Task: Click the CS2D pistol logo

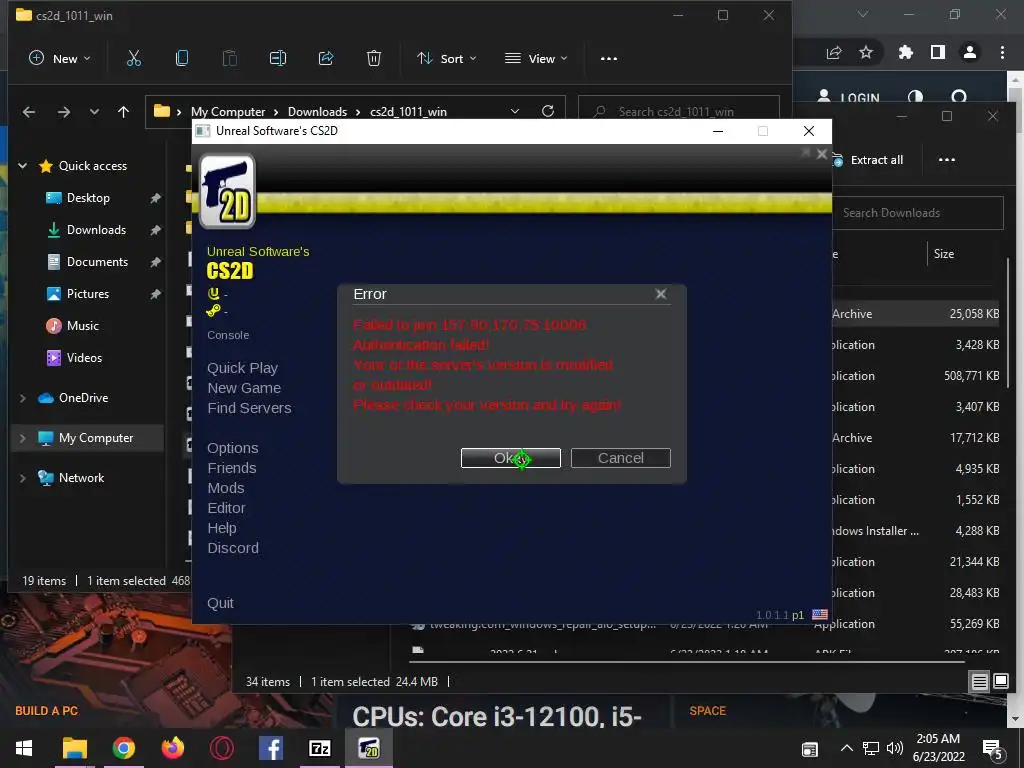Action: click(x=227, y=191)
